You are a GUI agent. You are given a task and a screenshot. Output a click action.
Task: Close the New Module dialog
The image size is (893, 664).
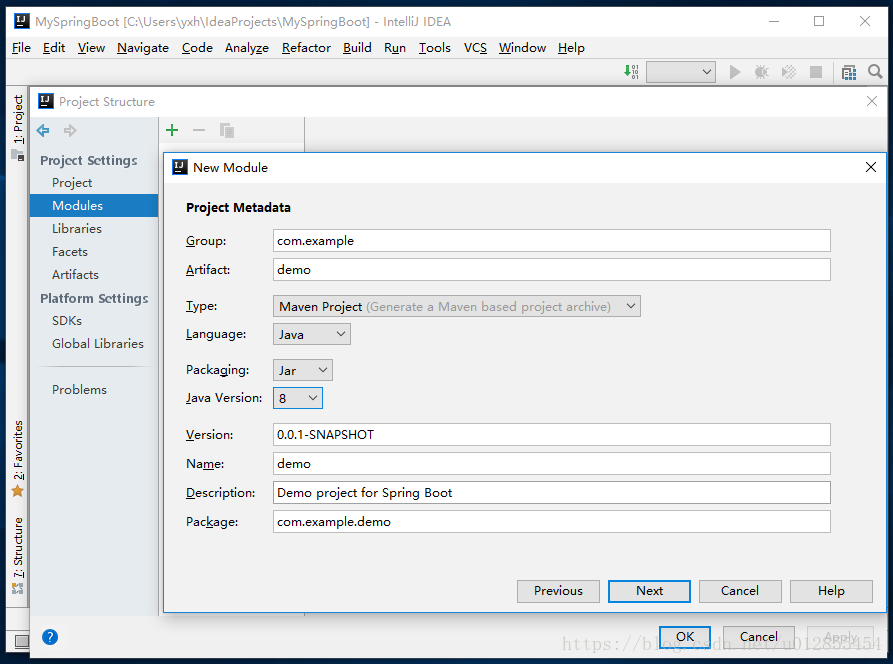pos(870,167)
